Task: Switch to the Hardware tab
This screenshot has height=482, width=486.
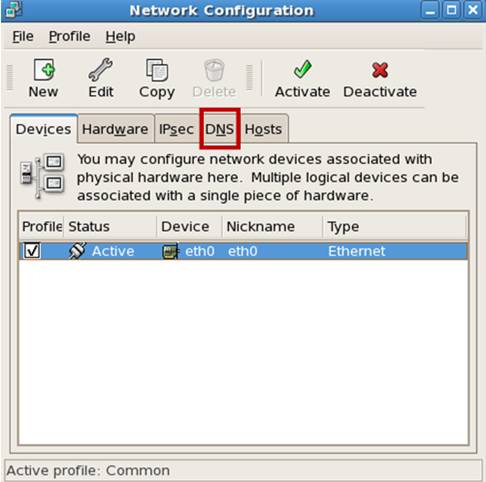Action: tap(115, 129)
